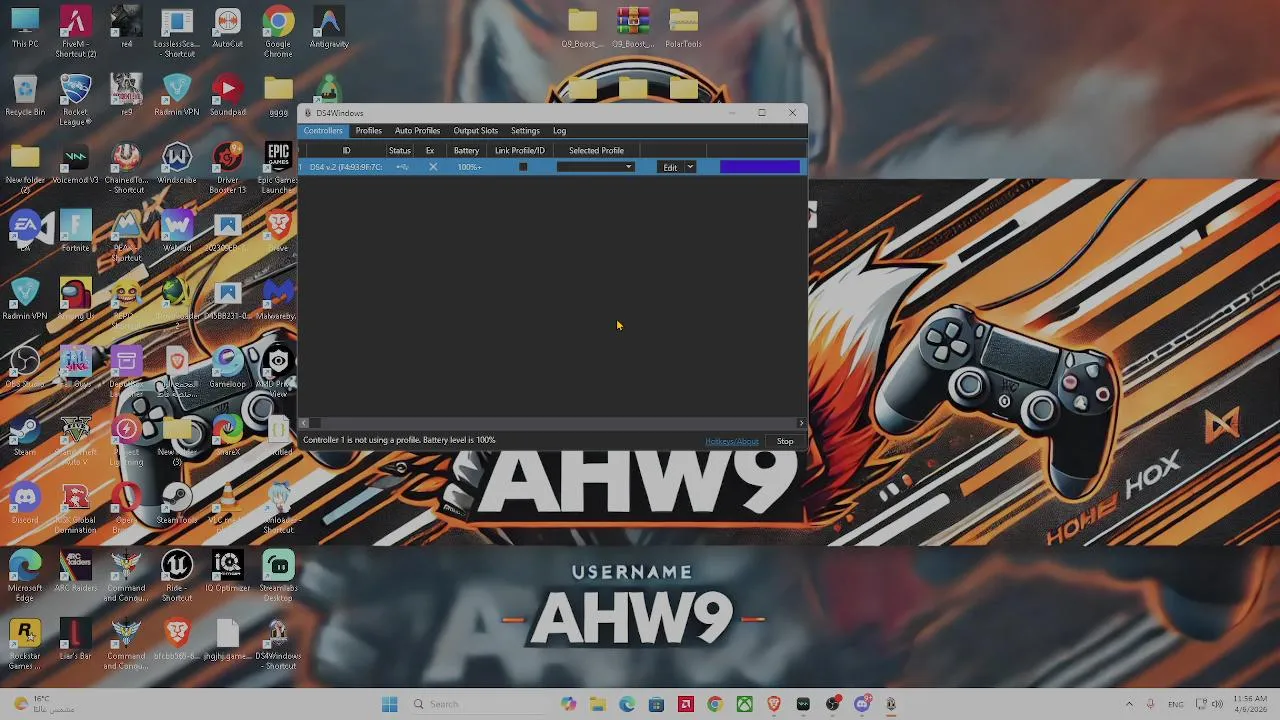Open Malwarebytes desktop icon

coord(278,300)
